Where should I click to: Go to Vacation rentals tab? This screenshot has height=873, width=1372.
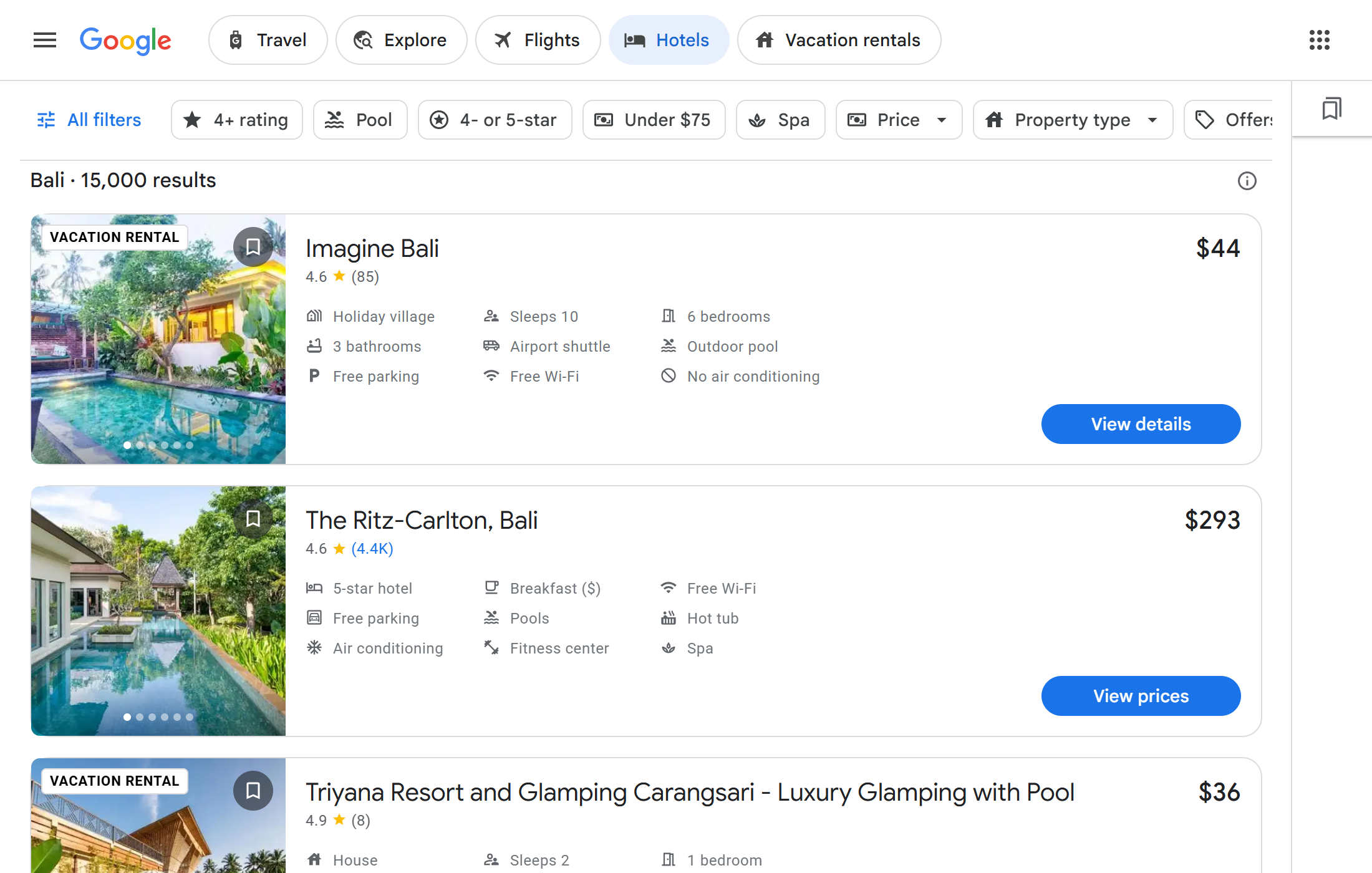pyautogui.click(x=838, y=40)
